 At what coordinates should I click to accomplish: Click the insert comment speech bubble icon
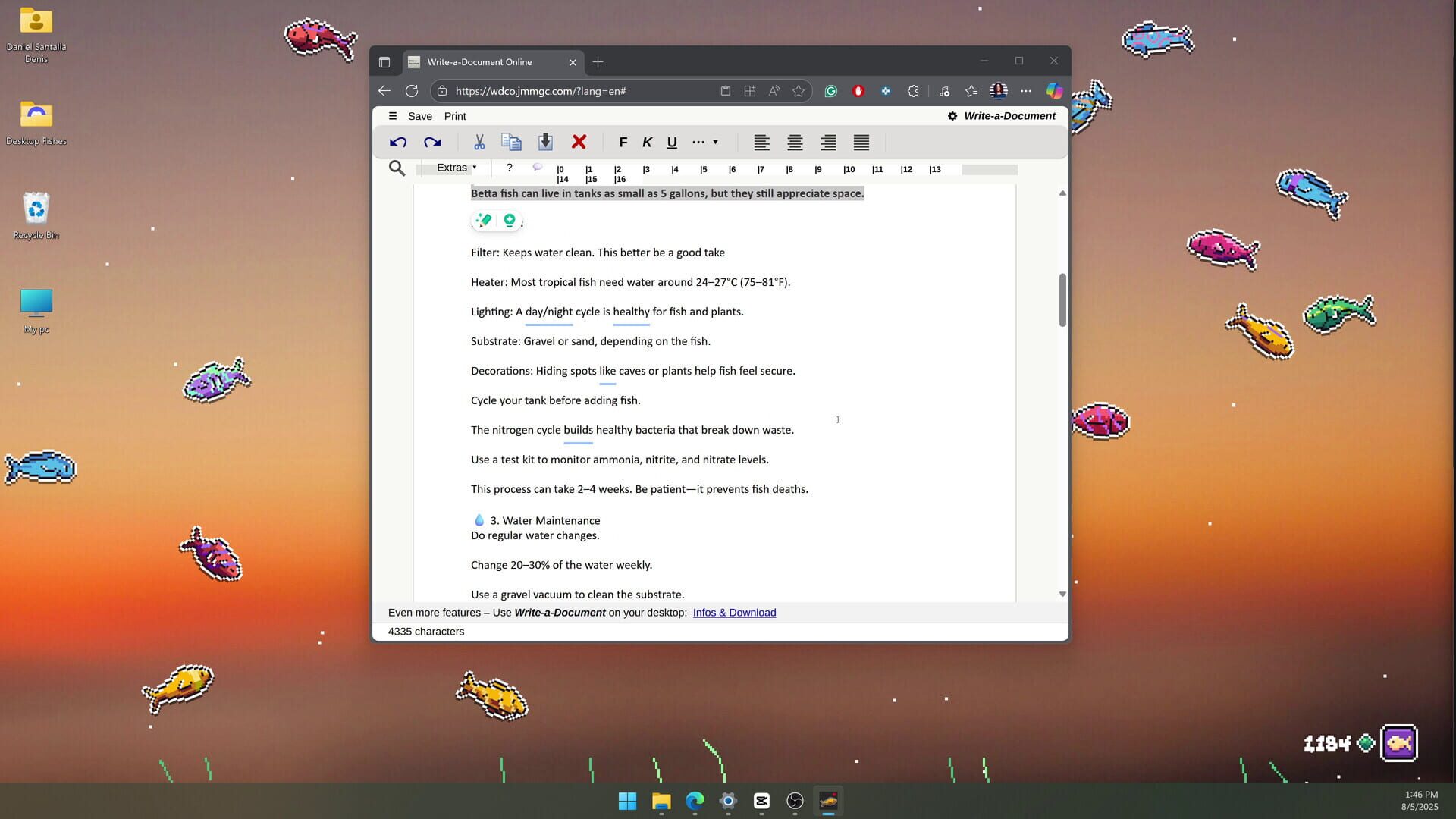538,168
